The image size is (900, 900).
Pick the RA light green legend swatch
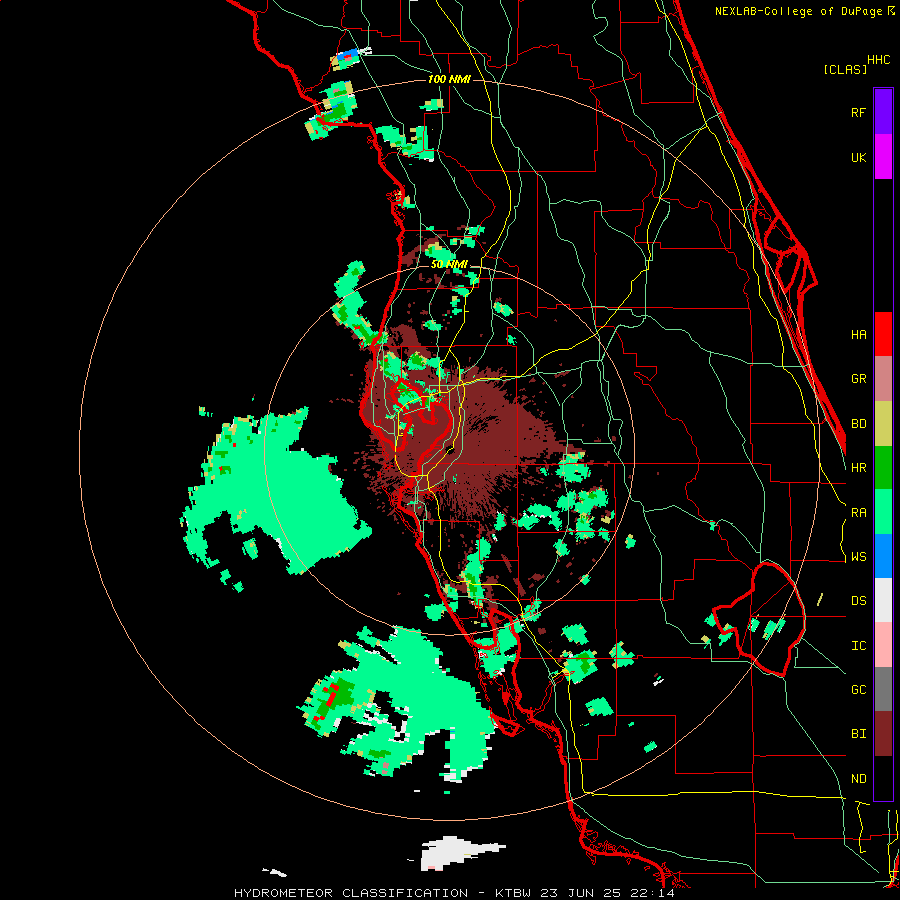883,512
